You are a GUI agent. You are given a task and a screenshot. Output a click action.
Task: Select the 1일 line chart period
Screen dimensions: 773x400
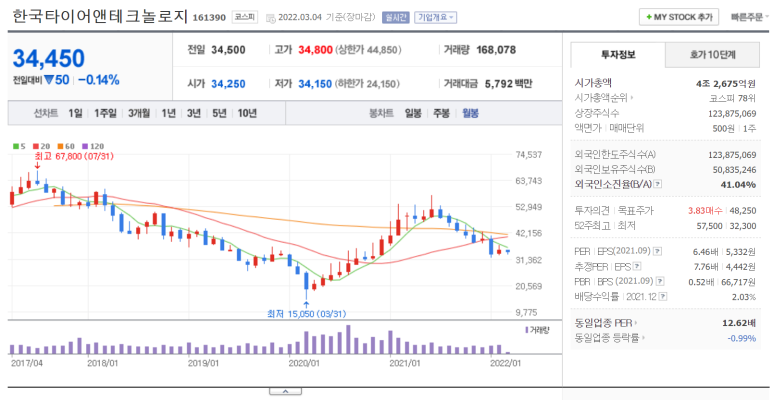point(75,113)
